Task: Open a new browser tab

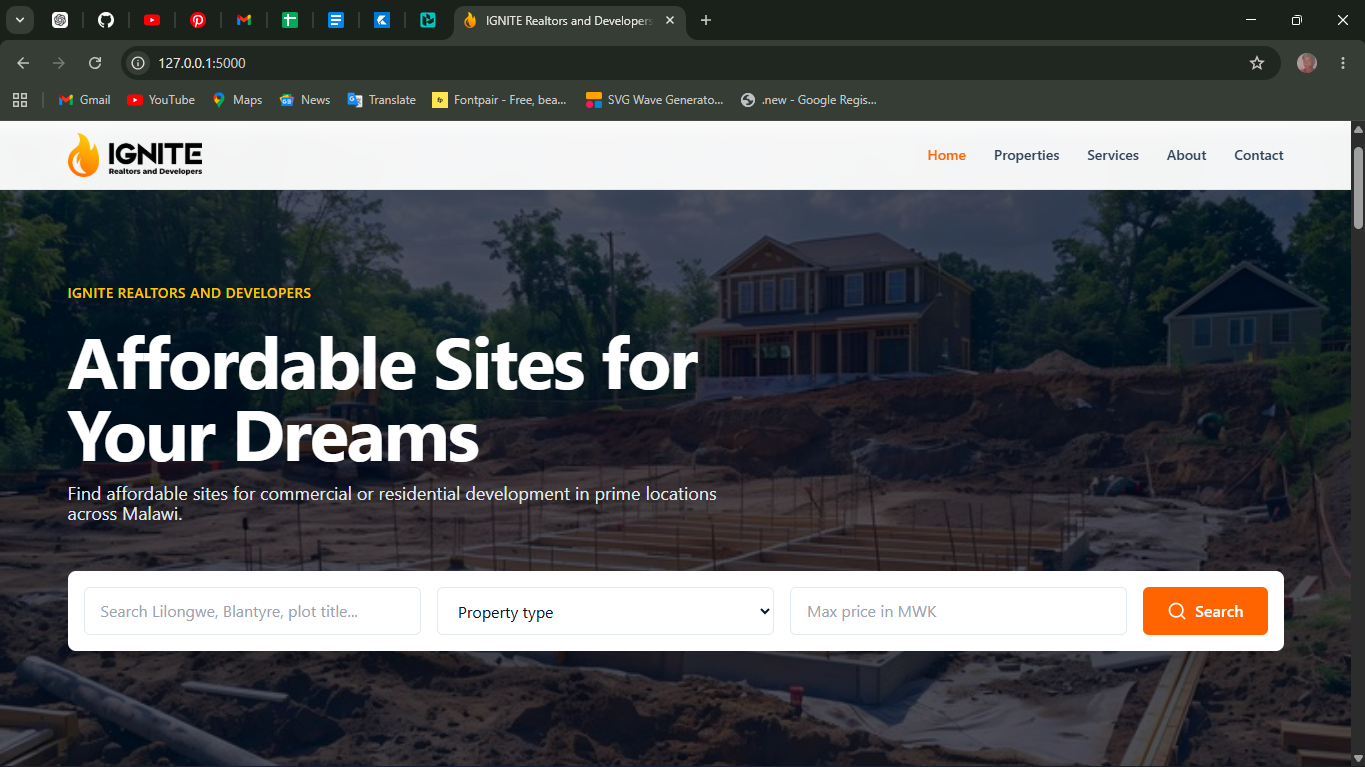Action: pos(706,20)
